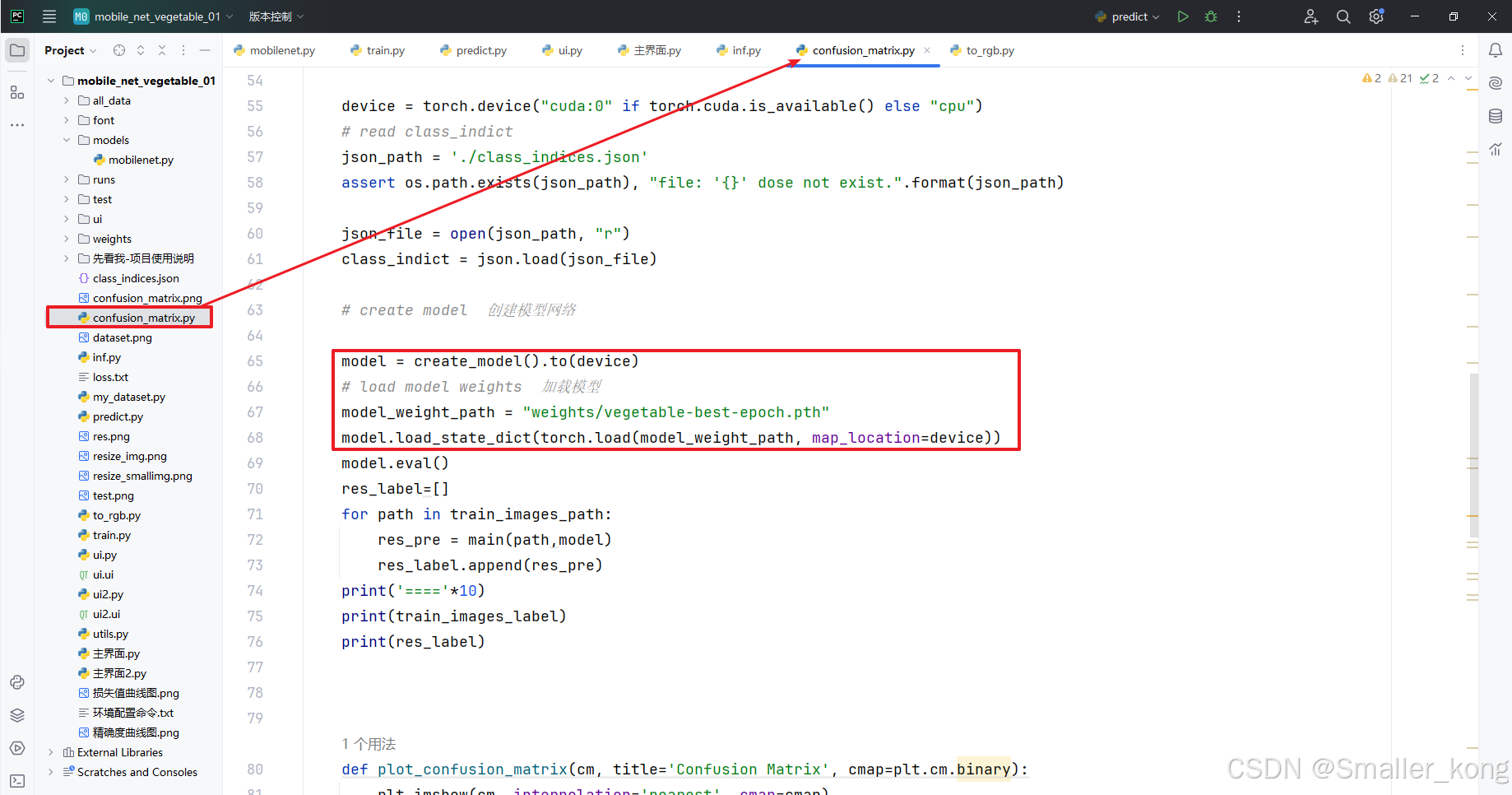Open SciView plots tool window
This screenshot has height=795, width=1512.
(1496, 149)
